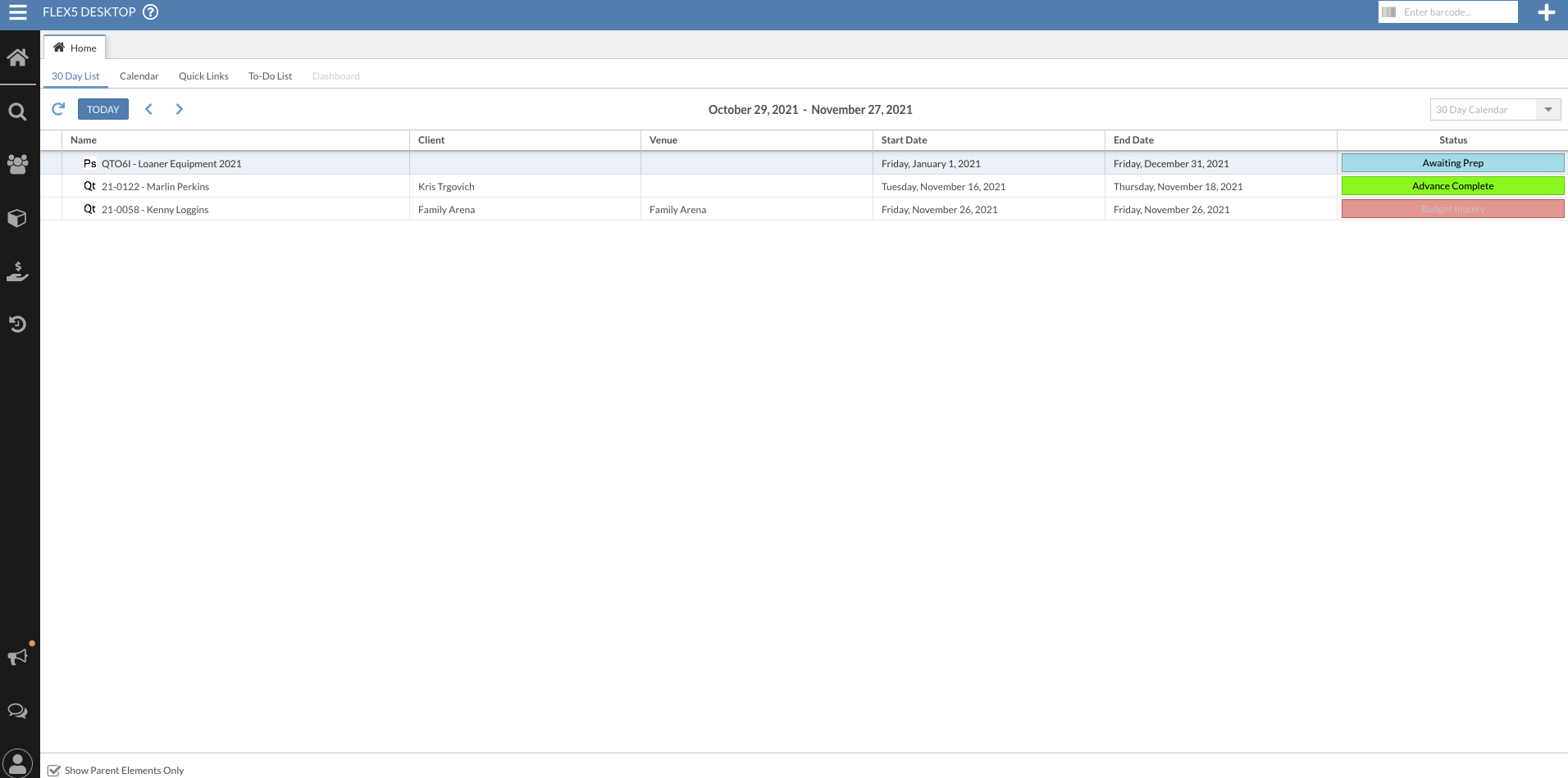Focus the Enter barcode field

(x=1456, y=12)
